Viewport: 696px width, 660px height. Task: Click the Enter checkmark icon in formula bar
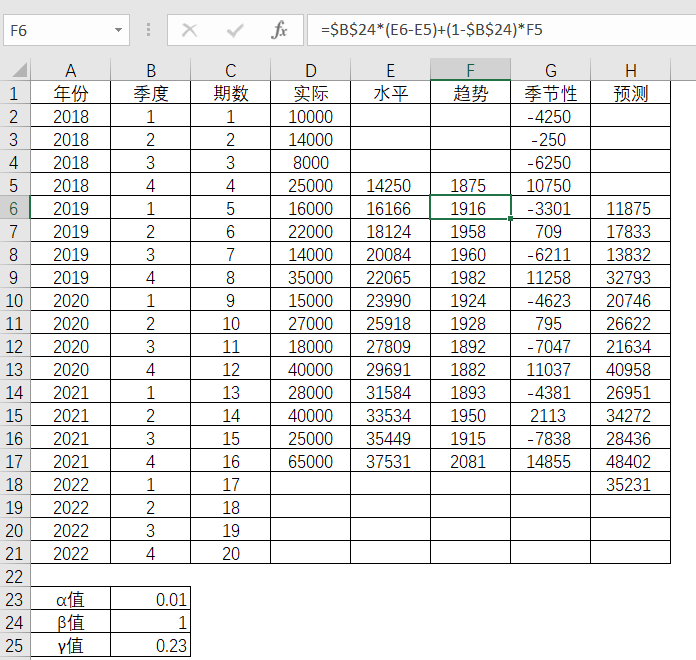pyautogui.click(x=235, y=30)
